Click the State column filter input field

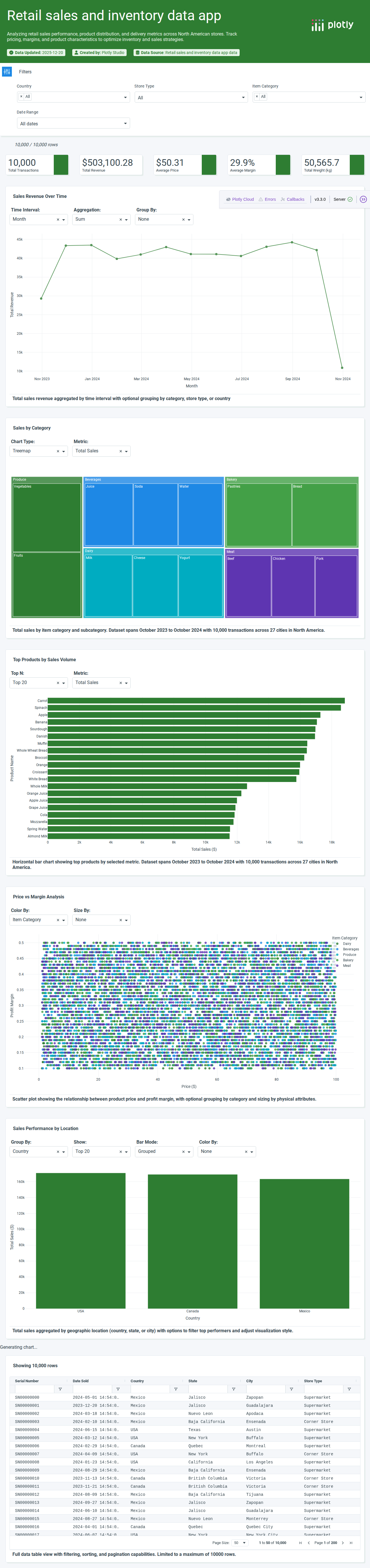tap(207, 1389)
